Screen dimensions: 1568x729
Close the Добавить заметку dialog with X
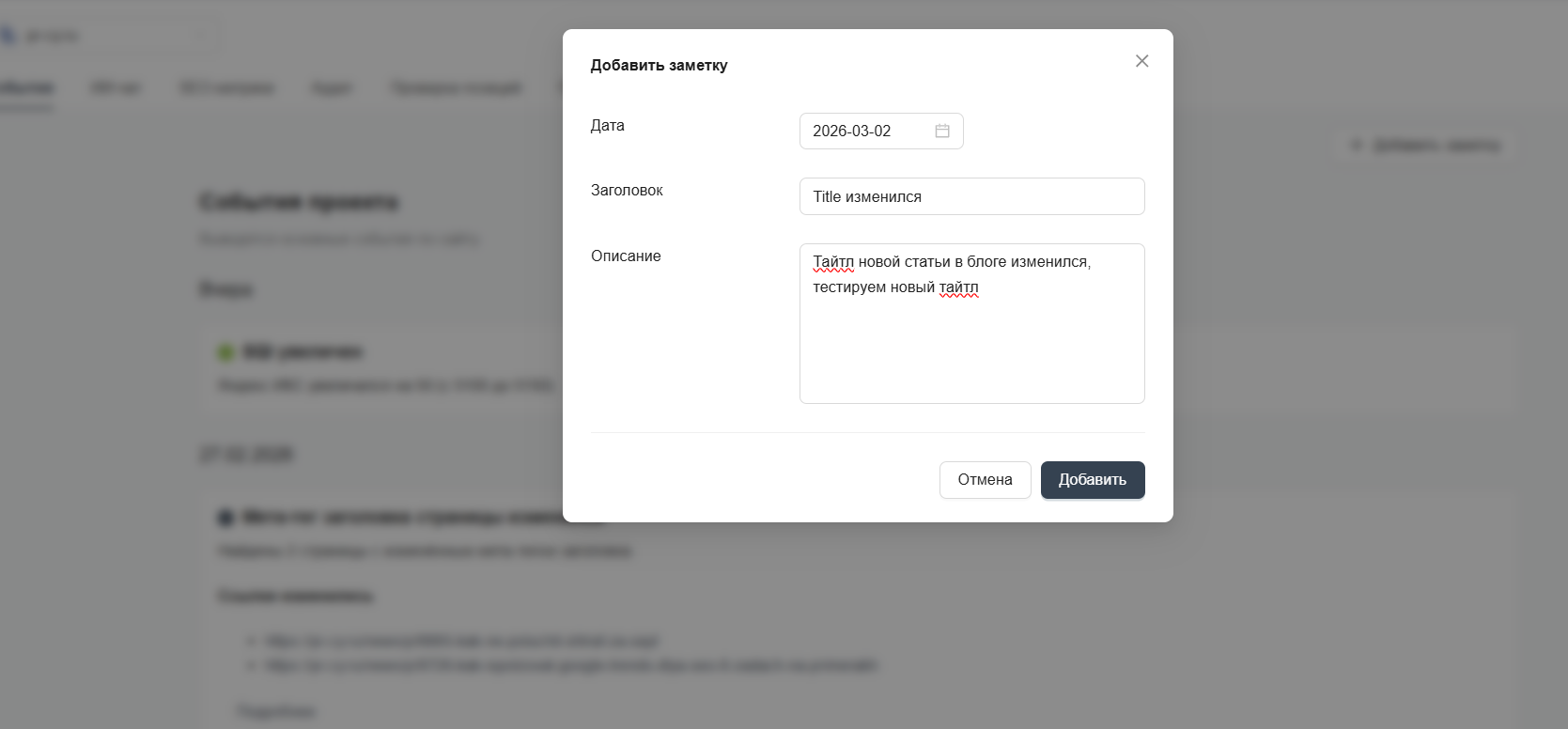tap(1141, 61)
